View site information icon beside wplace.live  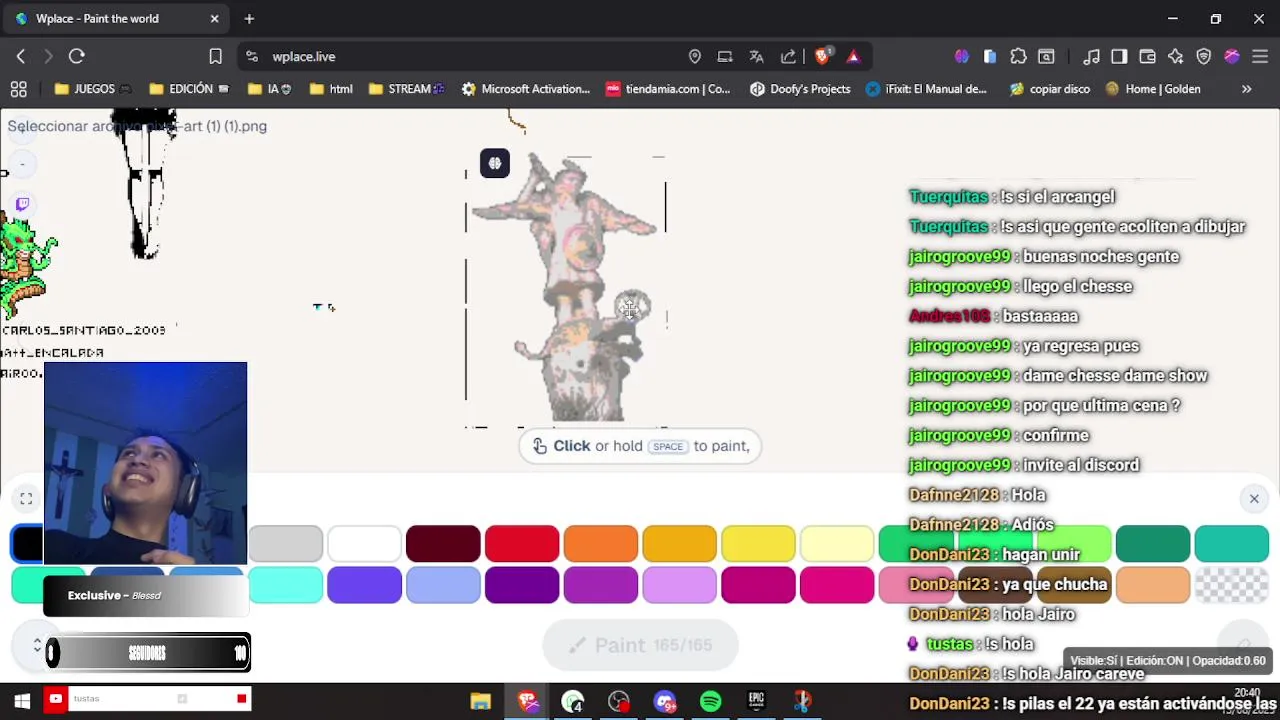click(252, 57)
